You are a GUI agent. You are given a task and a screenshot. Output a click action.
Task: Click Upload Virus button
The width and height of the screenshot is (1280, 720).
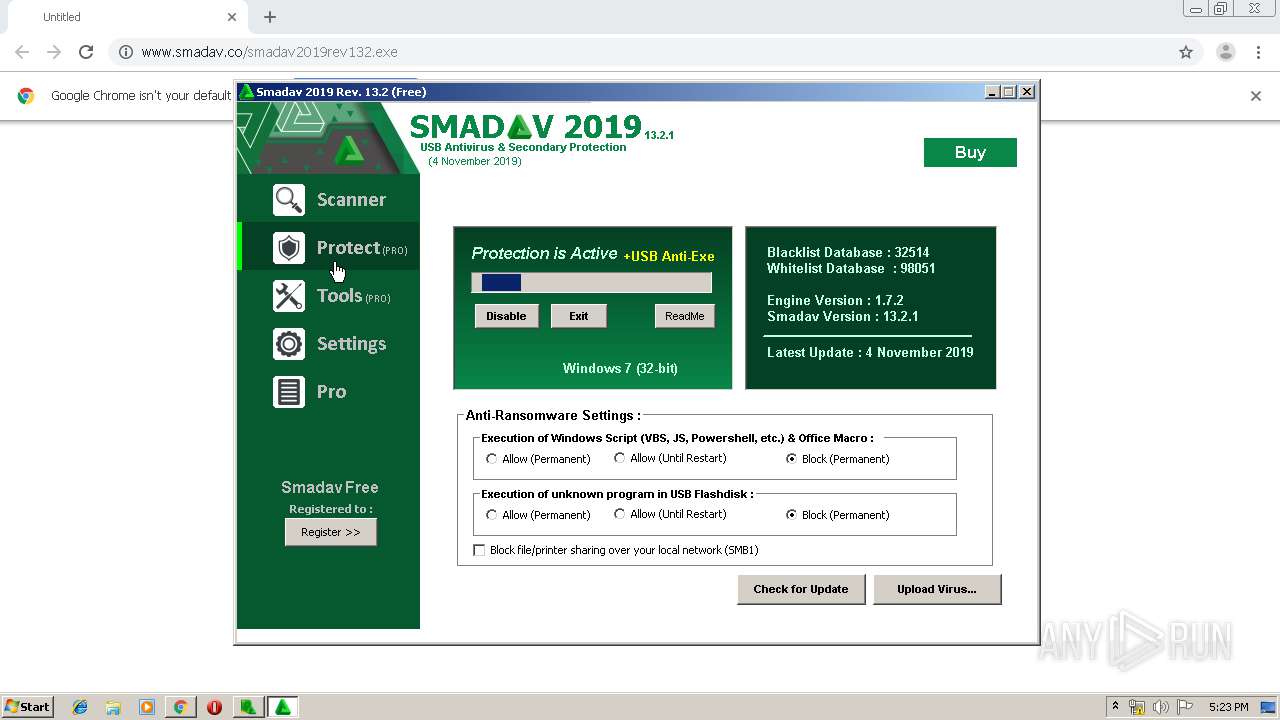point(937,589)
